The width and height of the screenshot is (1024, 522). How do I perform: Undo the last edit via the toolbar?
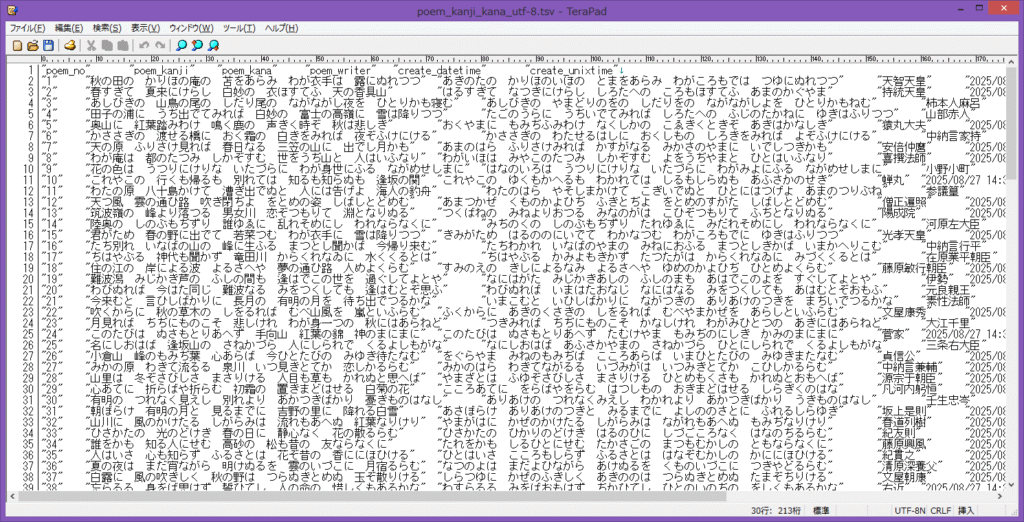pos(144,45)
